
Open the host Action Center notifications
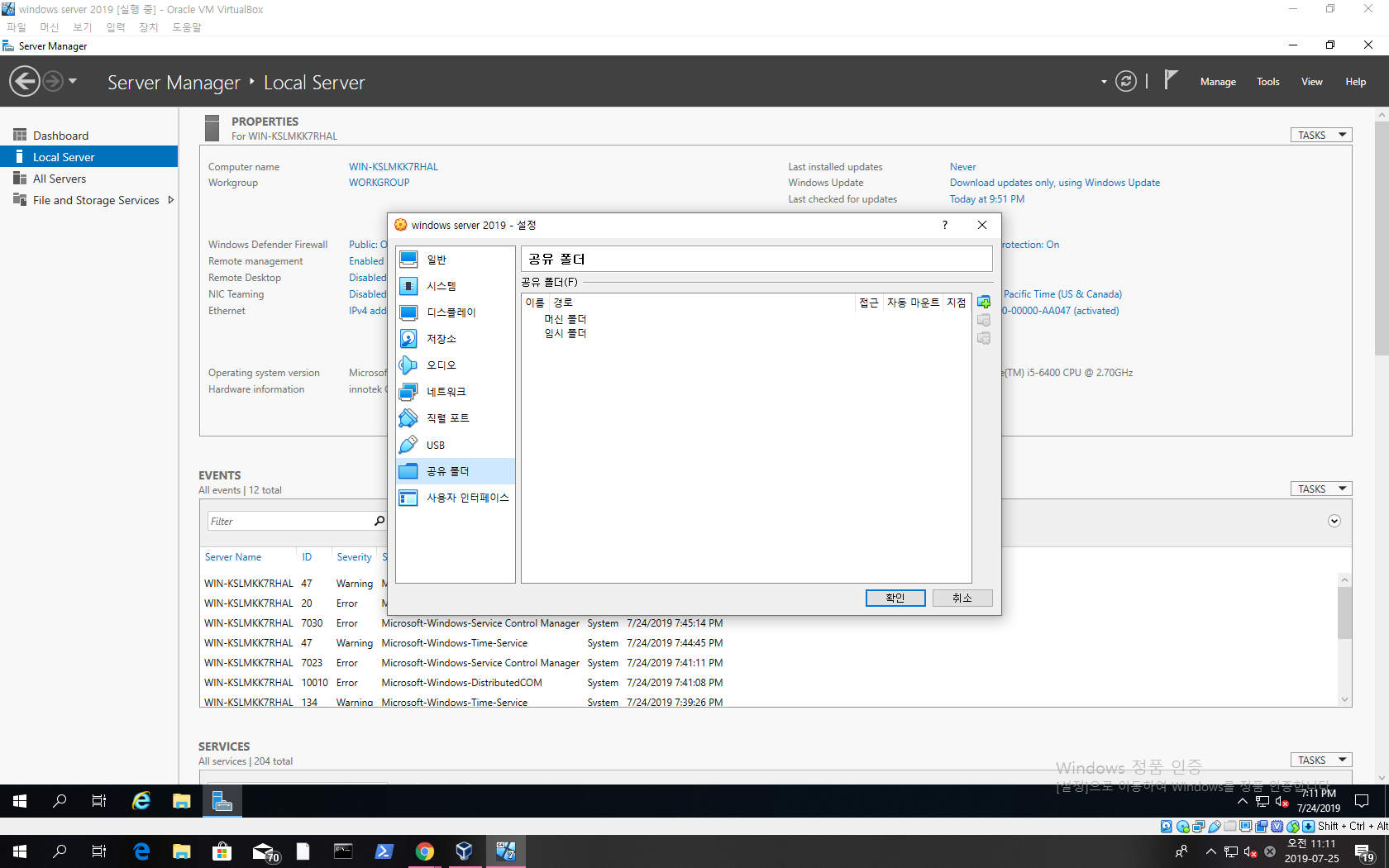(1365, 851)
